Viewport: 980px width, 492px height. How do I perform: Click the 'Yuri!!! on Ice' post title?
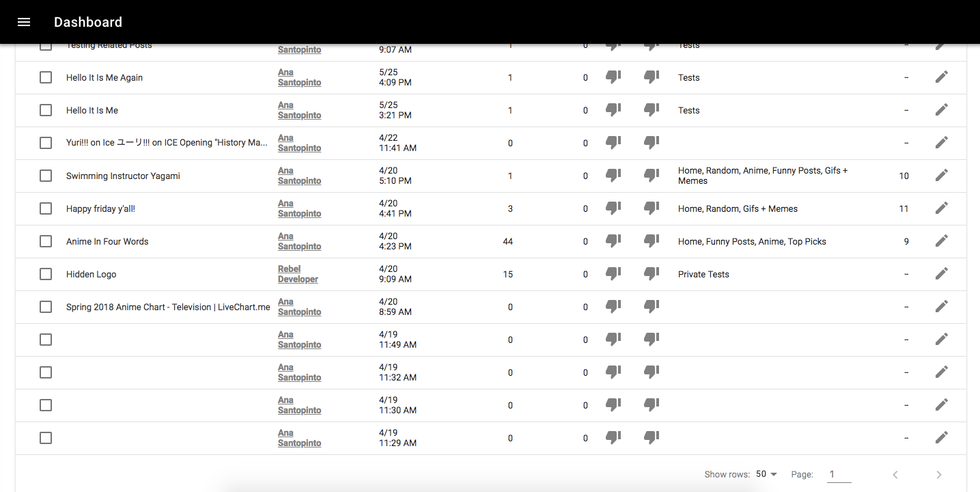coord(166,143)
